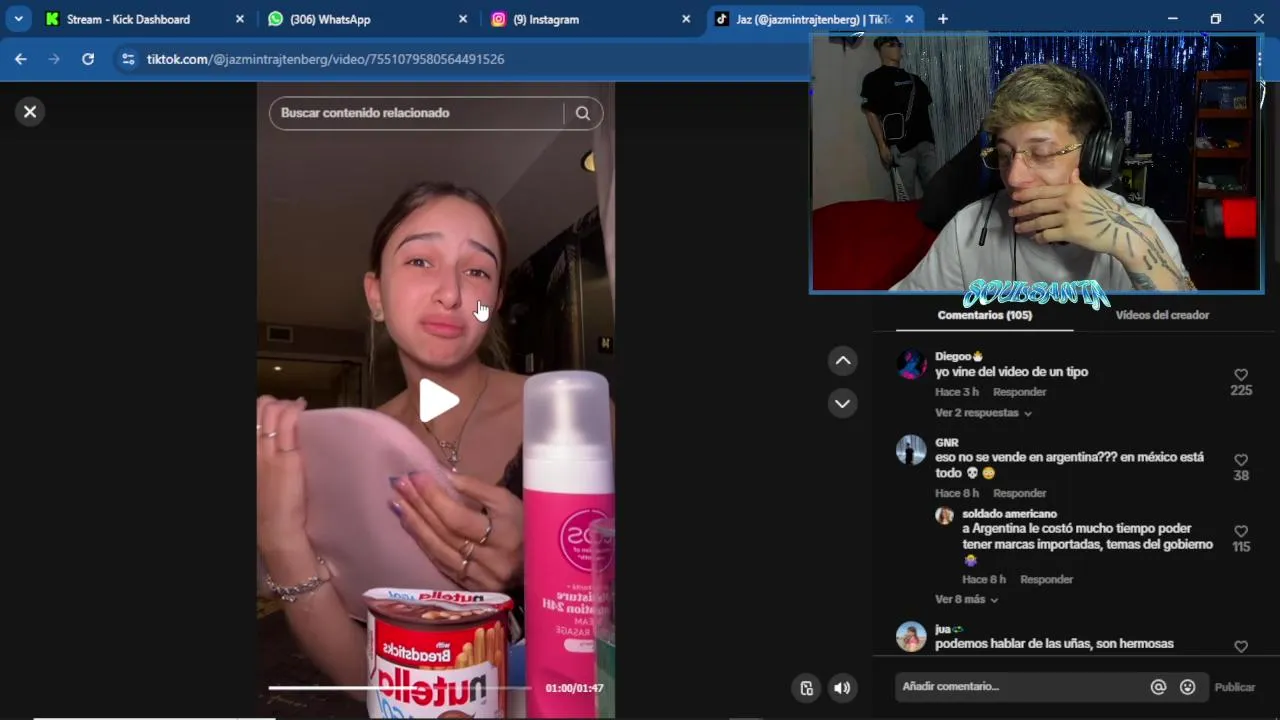Open site information icon beside URL
1280x720 pixels.
tap(128, 59)
